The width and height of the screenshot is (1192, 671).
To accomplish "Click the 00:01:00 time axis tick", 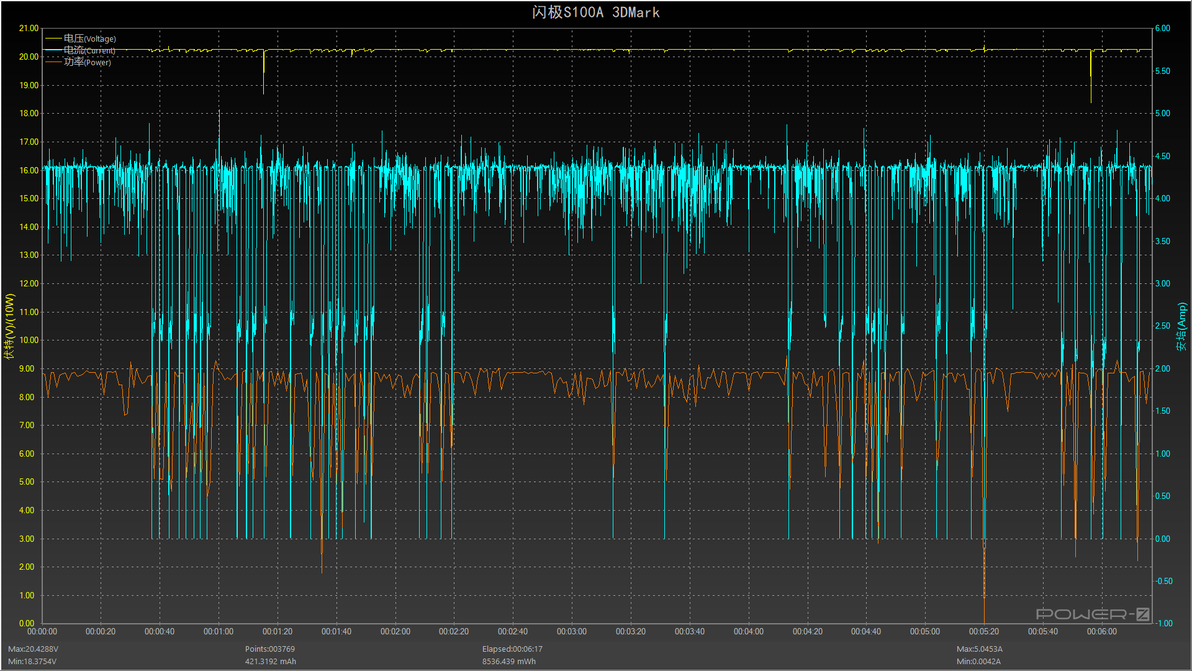I will [218, 631].
